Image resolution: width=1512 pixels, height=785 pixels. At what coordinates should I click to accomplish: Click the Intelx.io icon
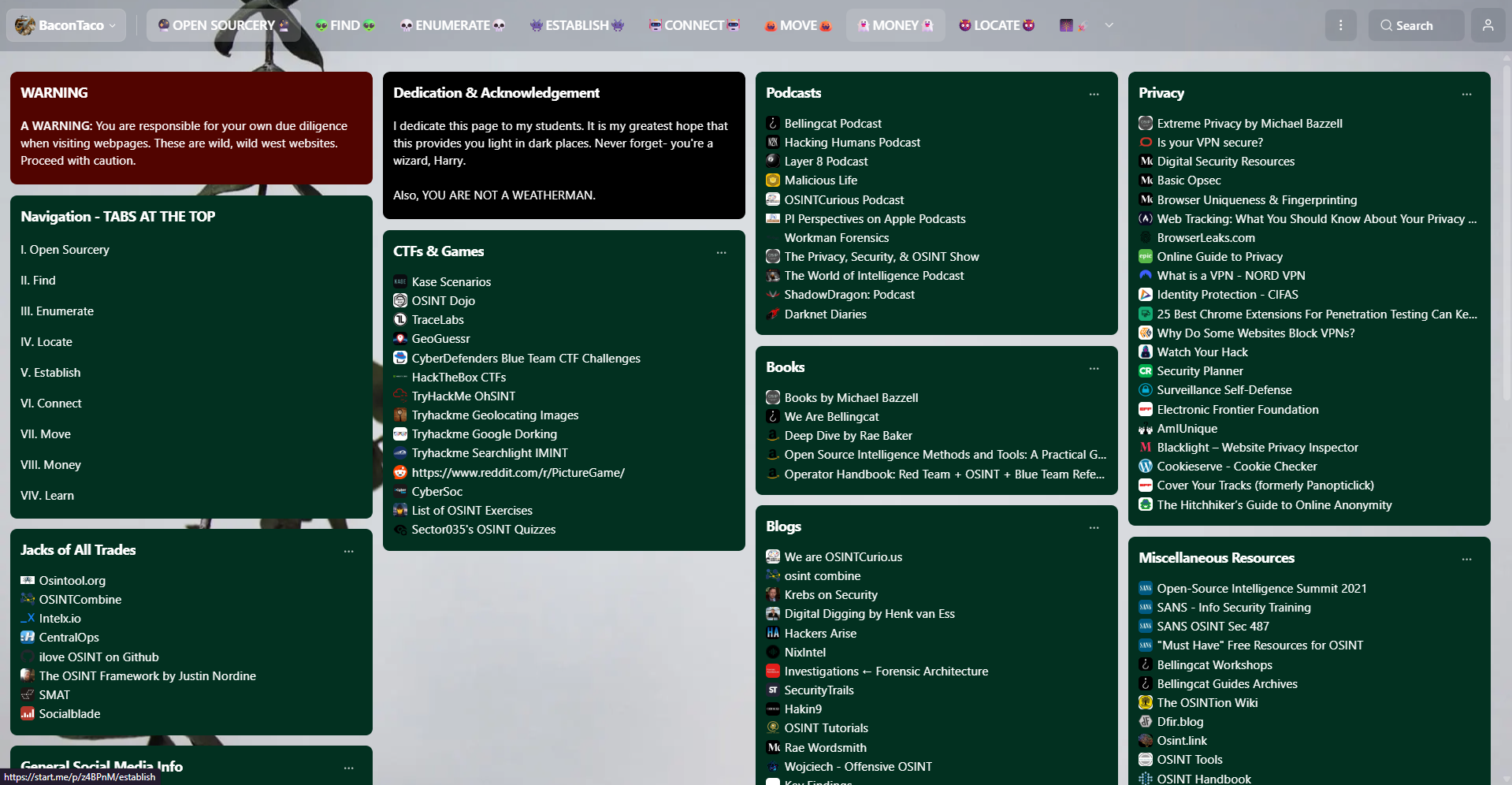(28, 618)
